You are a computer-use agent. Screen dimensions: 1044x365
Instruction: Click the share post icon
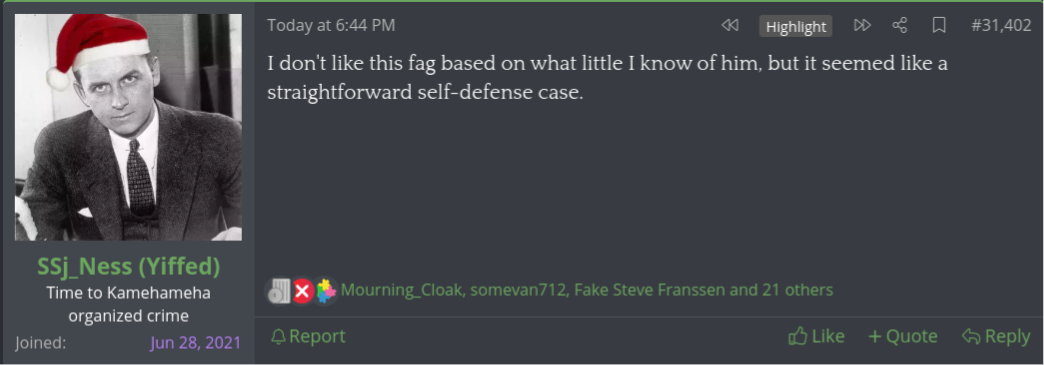point(900,26)
